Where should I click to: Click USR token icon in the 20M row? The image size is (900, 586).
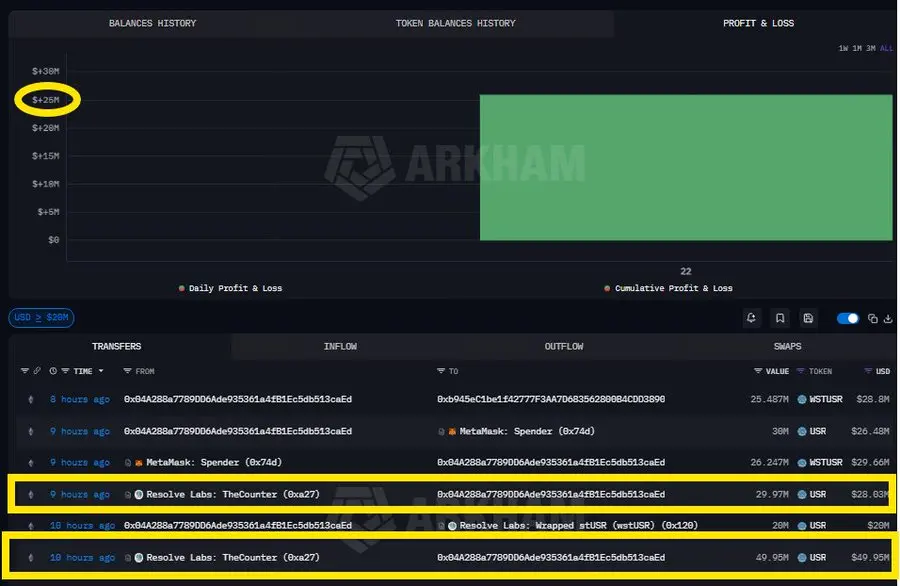802,525
